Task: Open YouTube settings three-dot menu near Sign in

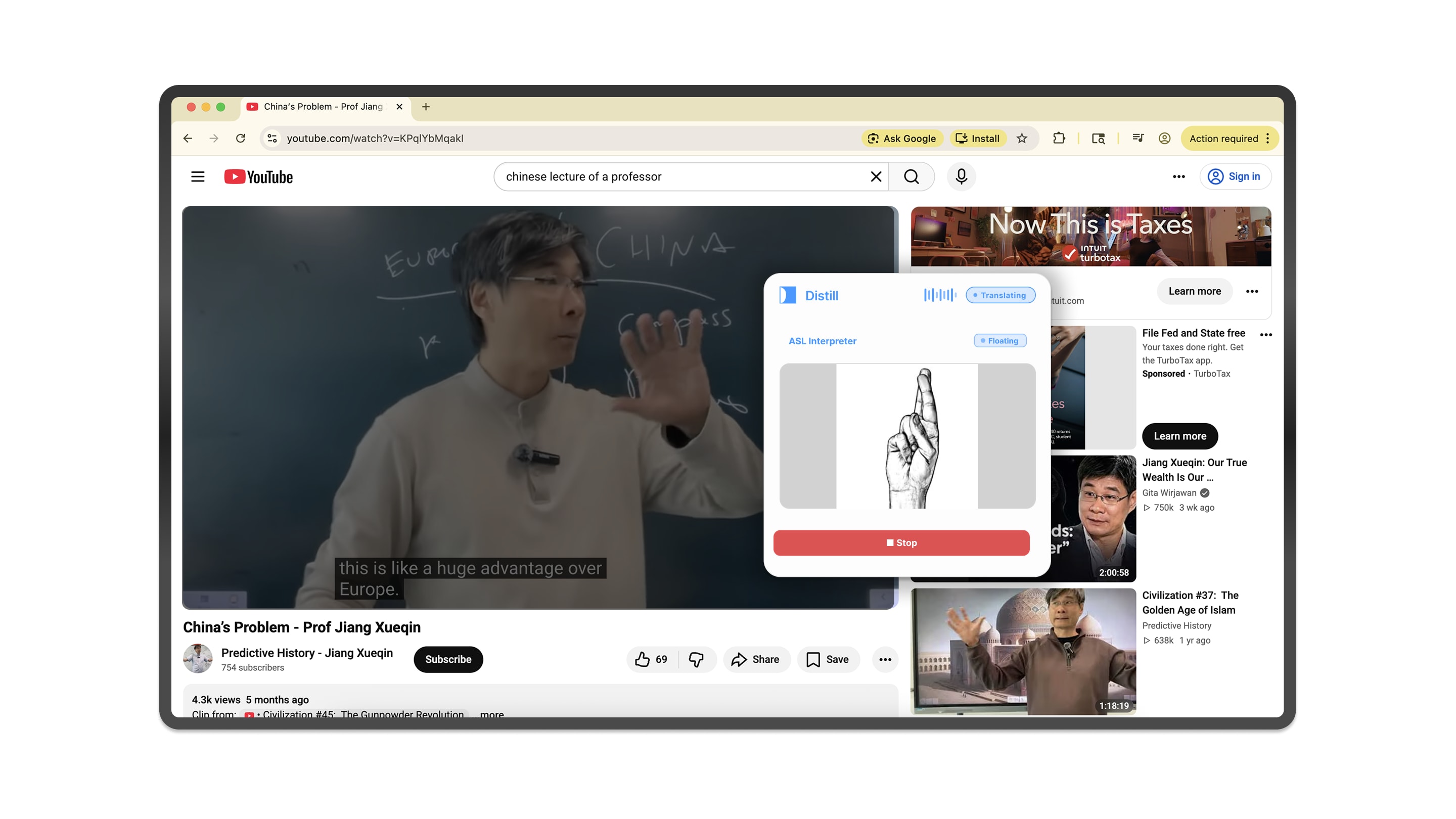Action: [1178, 177]
